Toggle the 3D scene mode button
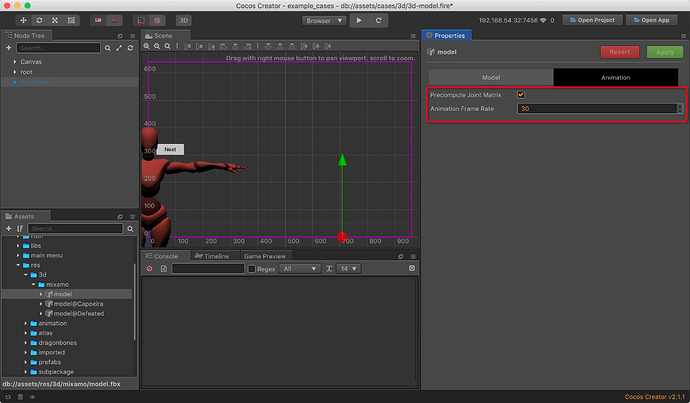690x403 pixels. pos(184,20)
